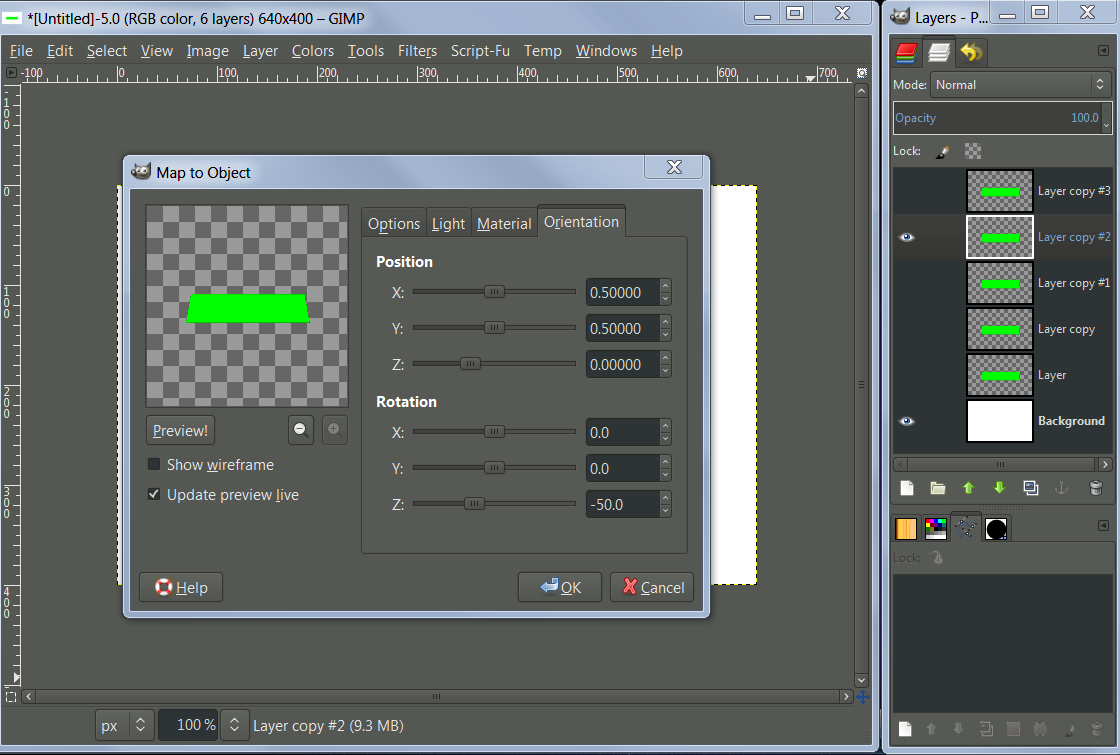Click the Rotation Y slider handle
The width and height of the screenshot is (1120, 755).
[494, 468]
